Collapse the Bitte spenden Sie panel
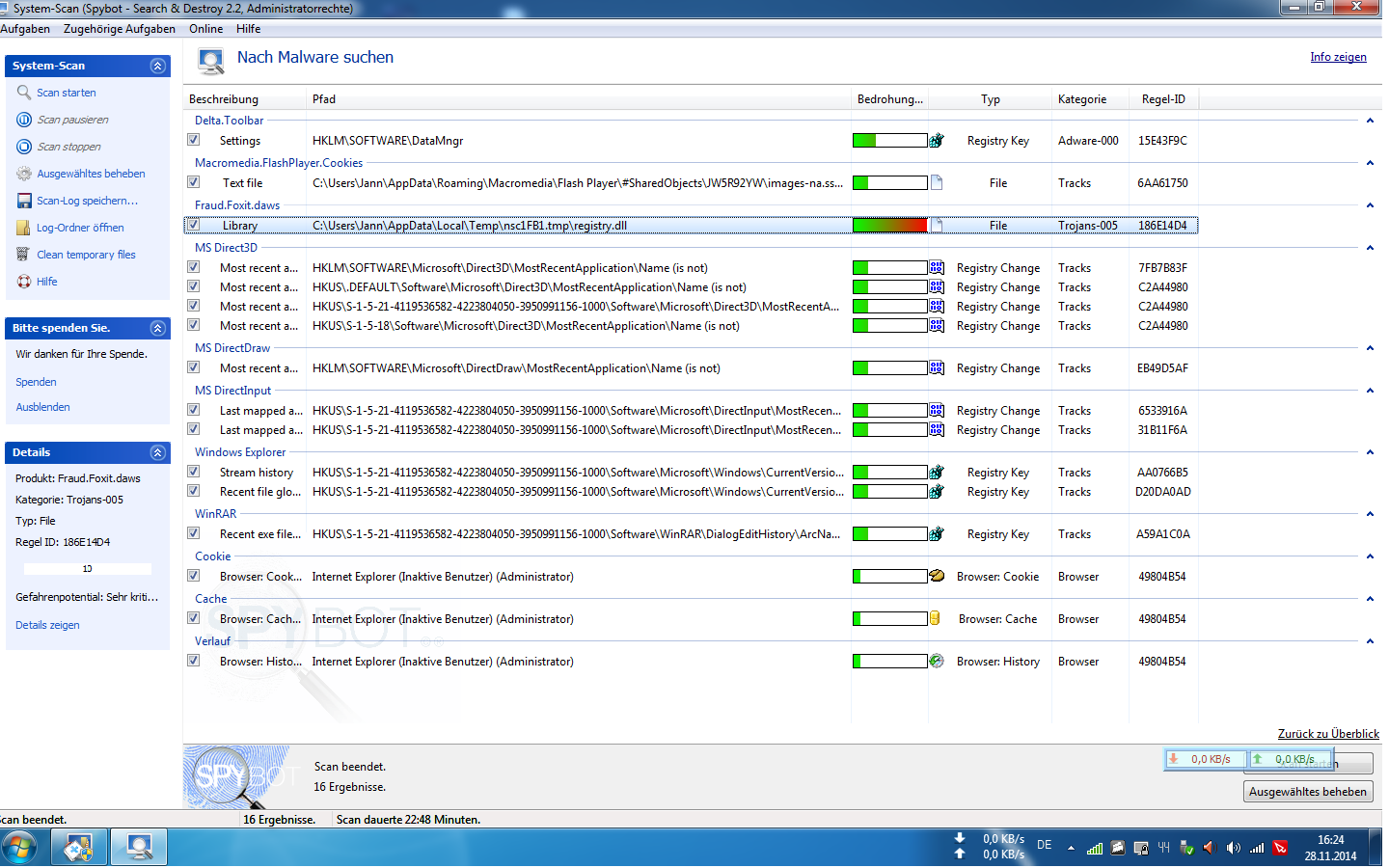1389x868 pixels. [x=158, y=328]
